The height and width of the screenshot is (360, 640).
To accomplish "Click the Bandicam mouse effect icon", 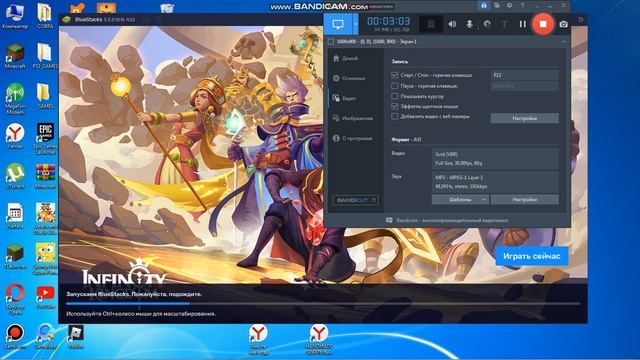I will 487,24.
